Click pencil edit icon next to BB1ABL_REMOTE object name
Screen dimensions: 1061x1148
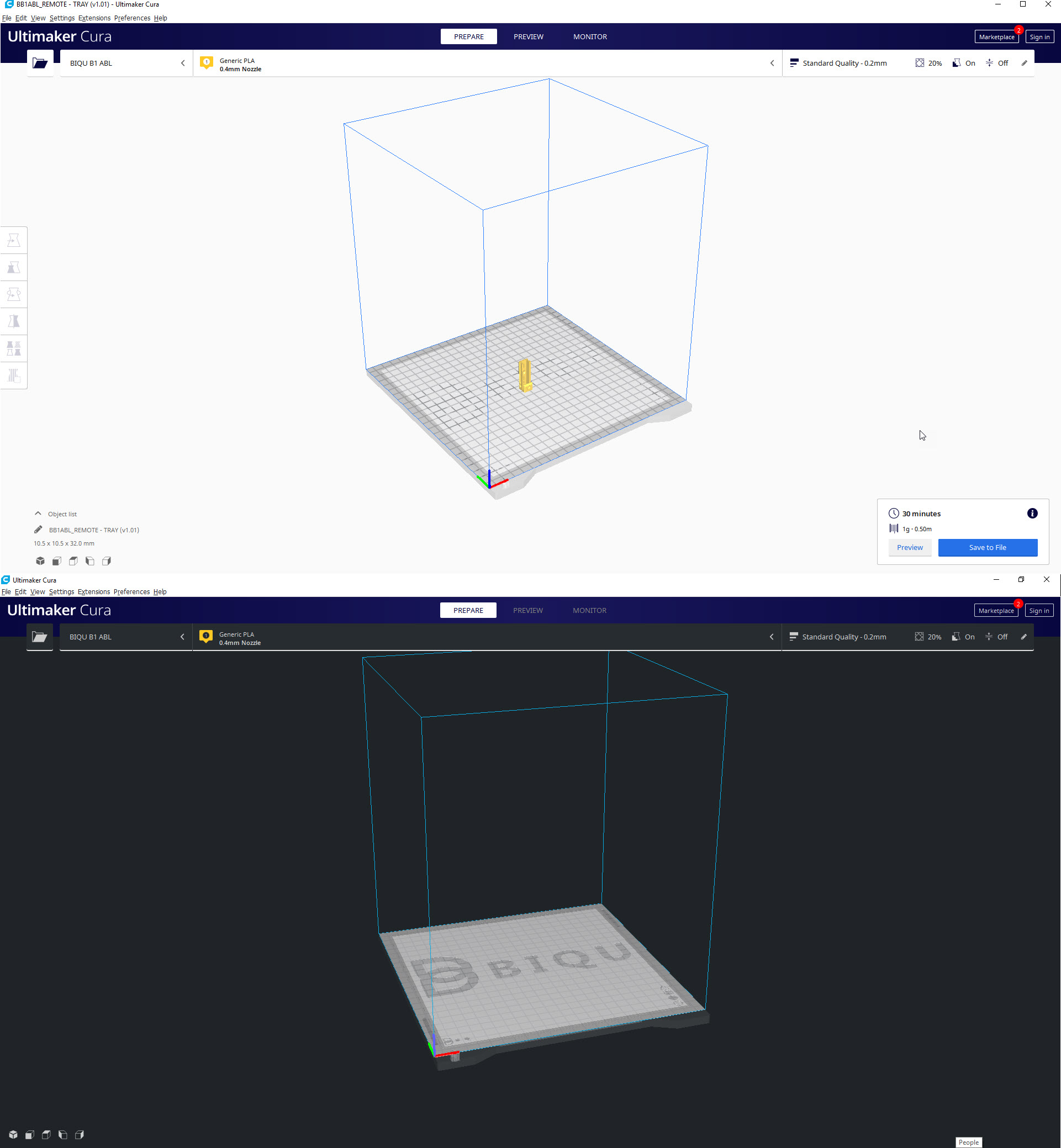[x=39, y=530]
